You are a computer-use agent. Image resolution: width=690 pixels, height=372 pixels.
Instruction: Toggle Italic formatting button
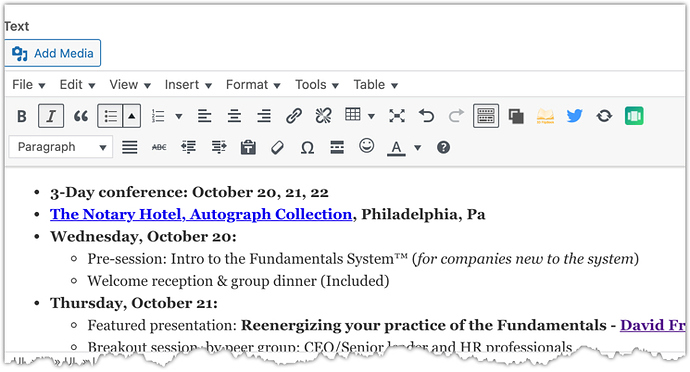pyautogui.click(x=51, y=116)
